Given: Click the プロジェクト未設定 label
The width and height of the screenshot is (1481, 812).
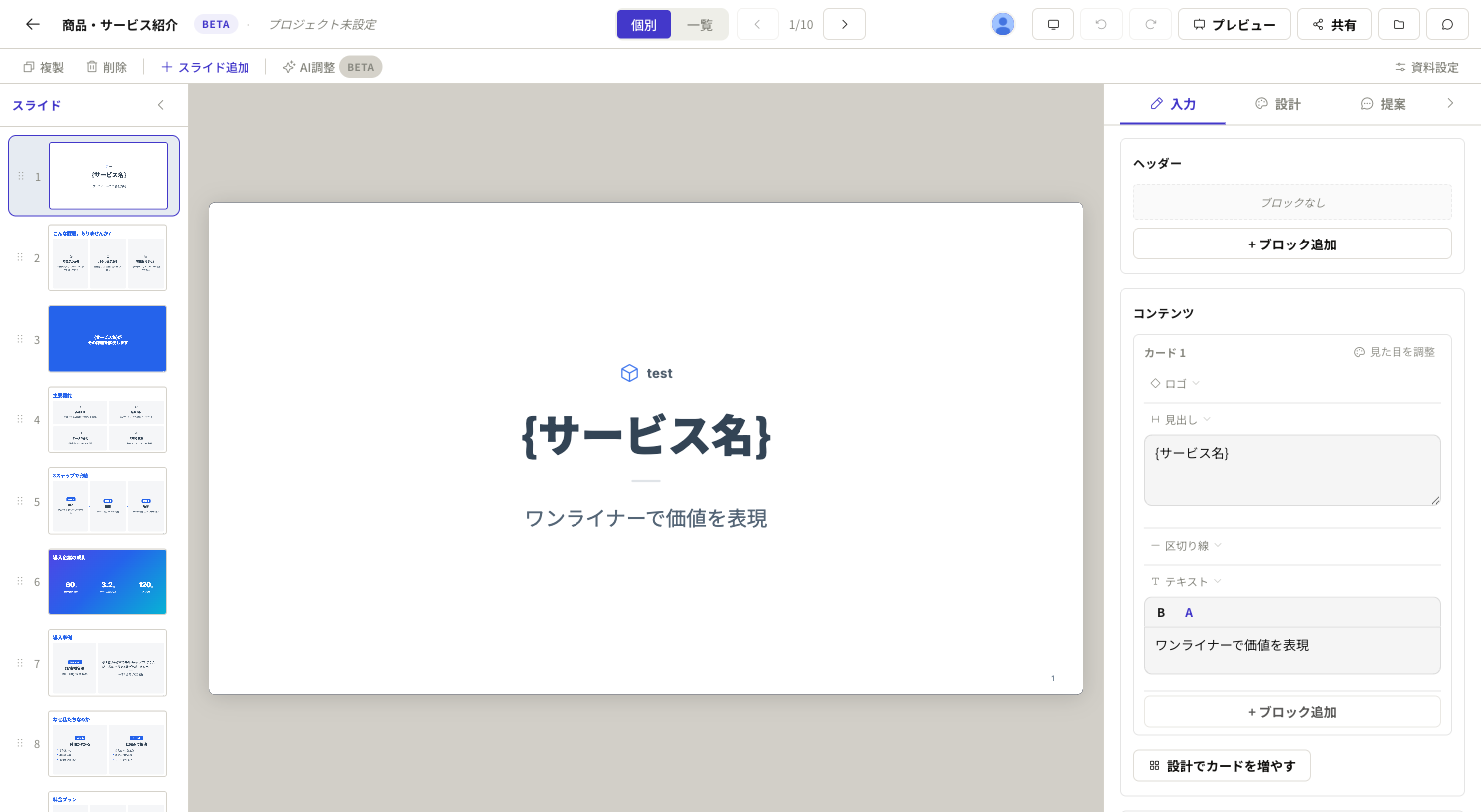Looking at the screenshot, I should [x=322, y=24].
